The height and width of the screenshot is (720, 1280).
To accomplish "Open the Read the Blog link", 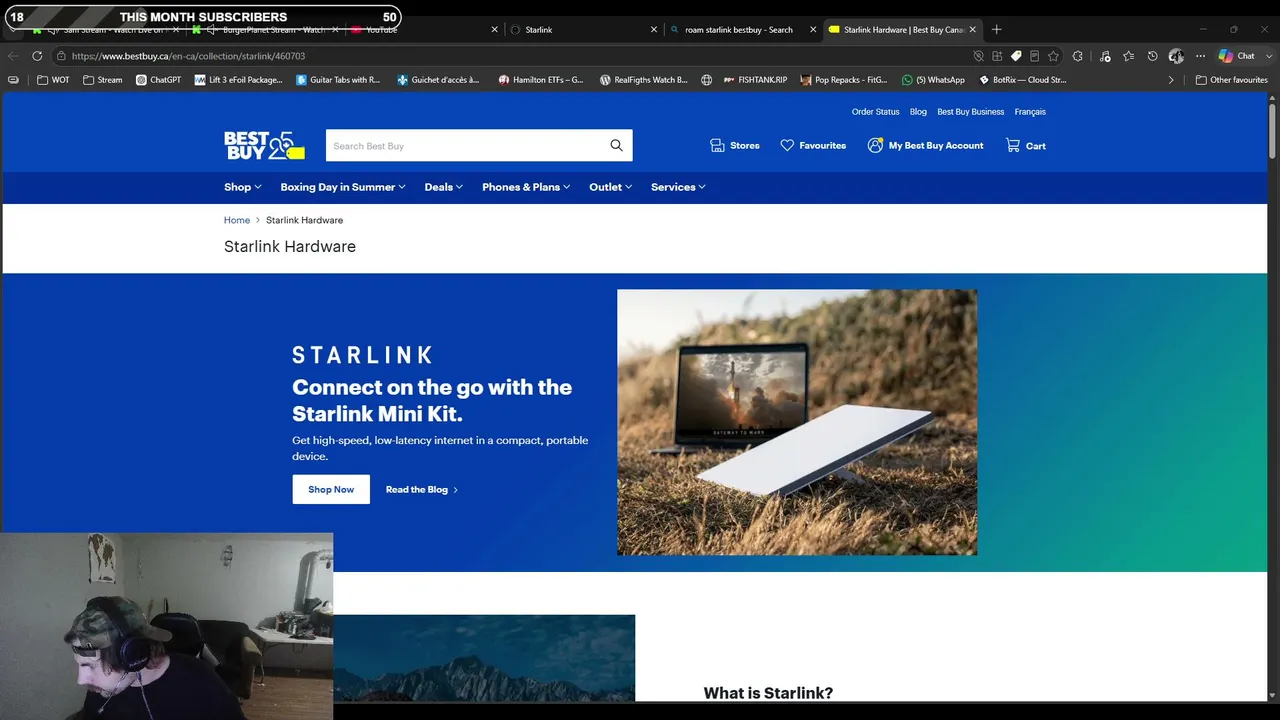I will pyautogui.click(x=422, y=490).
